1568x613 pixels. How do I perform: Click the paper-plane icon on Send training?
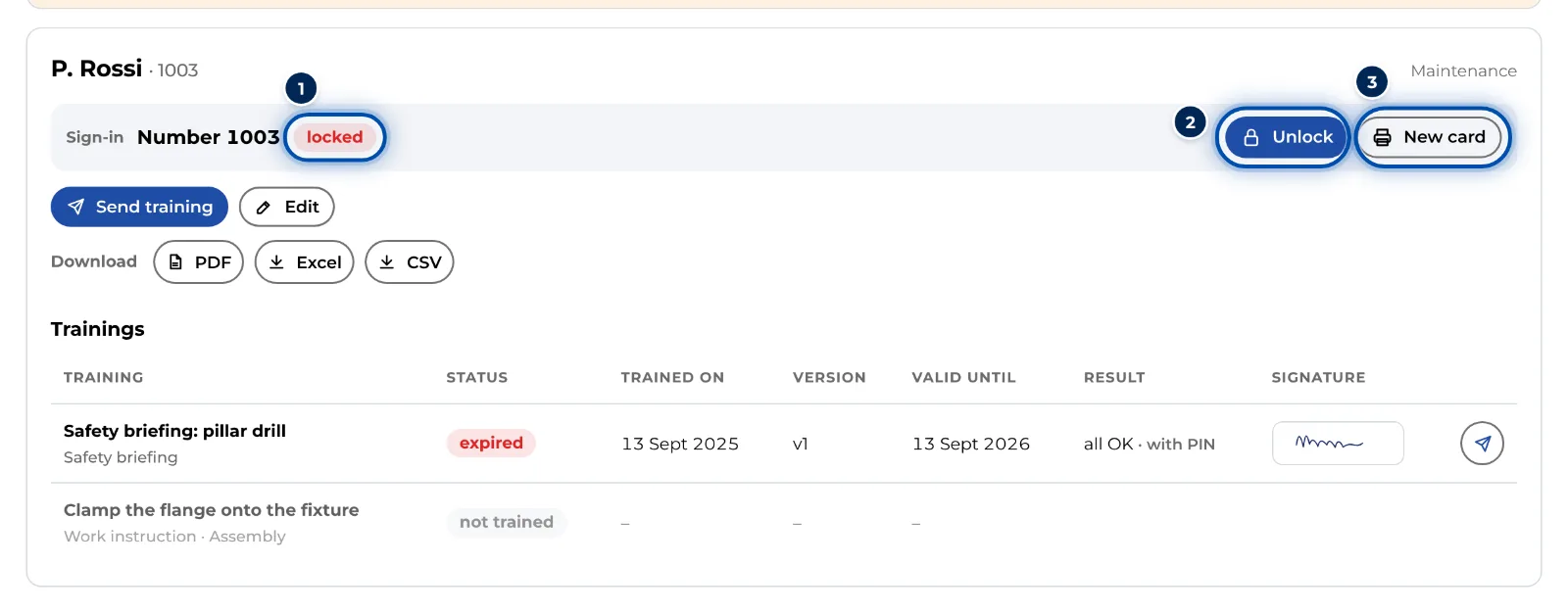(75, 207)
